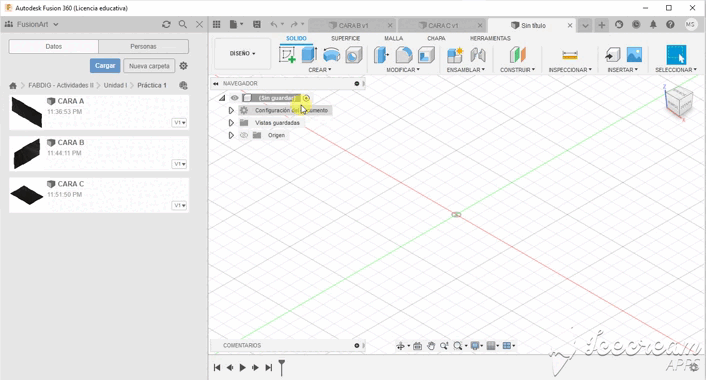
Task: Collapse the root component tree
Action: pos(222,98)
